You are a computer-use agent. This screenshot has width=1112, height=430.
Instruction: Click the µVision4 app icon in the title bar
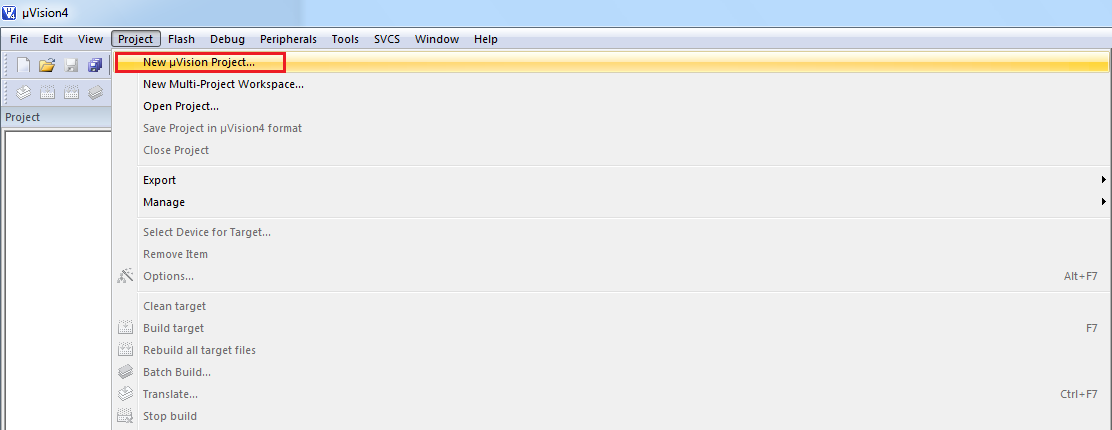[x=10, y=13]
